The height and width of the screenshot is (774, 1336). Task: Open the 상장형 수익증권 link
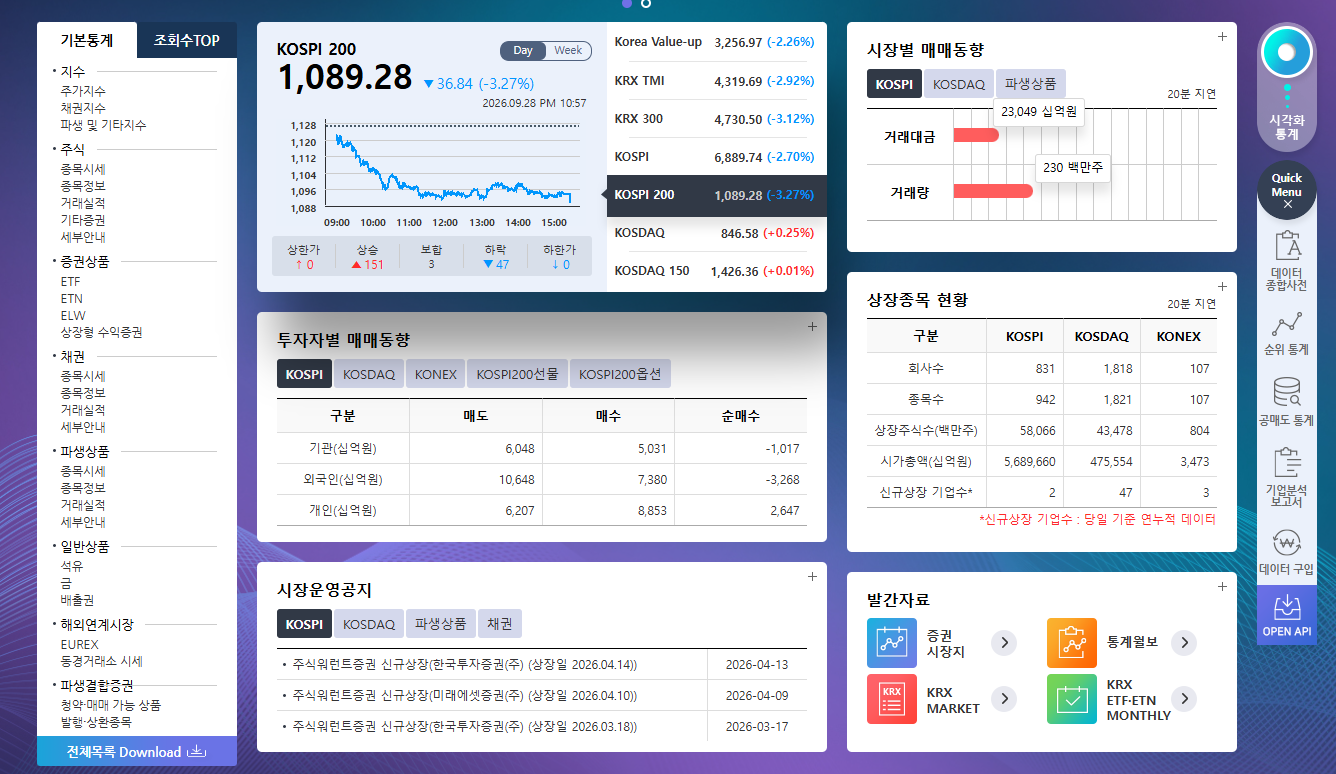click(x=101, y=332)
